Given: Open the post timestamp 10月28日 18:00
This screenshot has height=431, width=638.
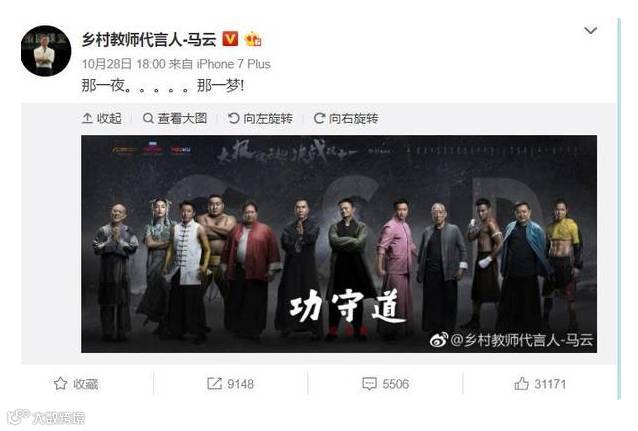Looking at the screenshot, I should pyautogui.click(x=124, y=64).
